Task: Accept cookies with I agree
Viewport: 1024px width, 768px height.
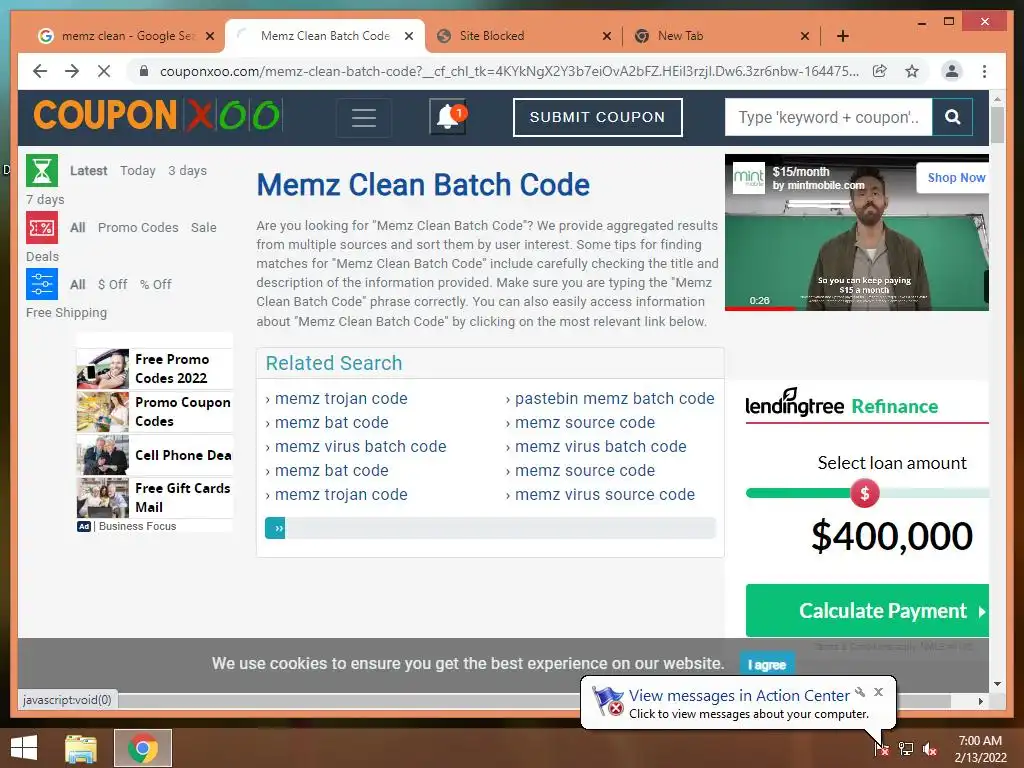Action: [x=767, y=665]
